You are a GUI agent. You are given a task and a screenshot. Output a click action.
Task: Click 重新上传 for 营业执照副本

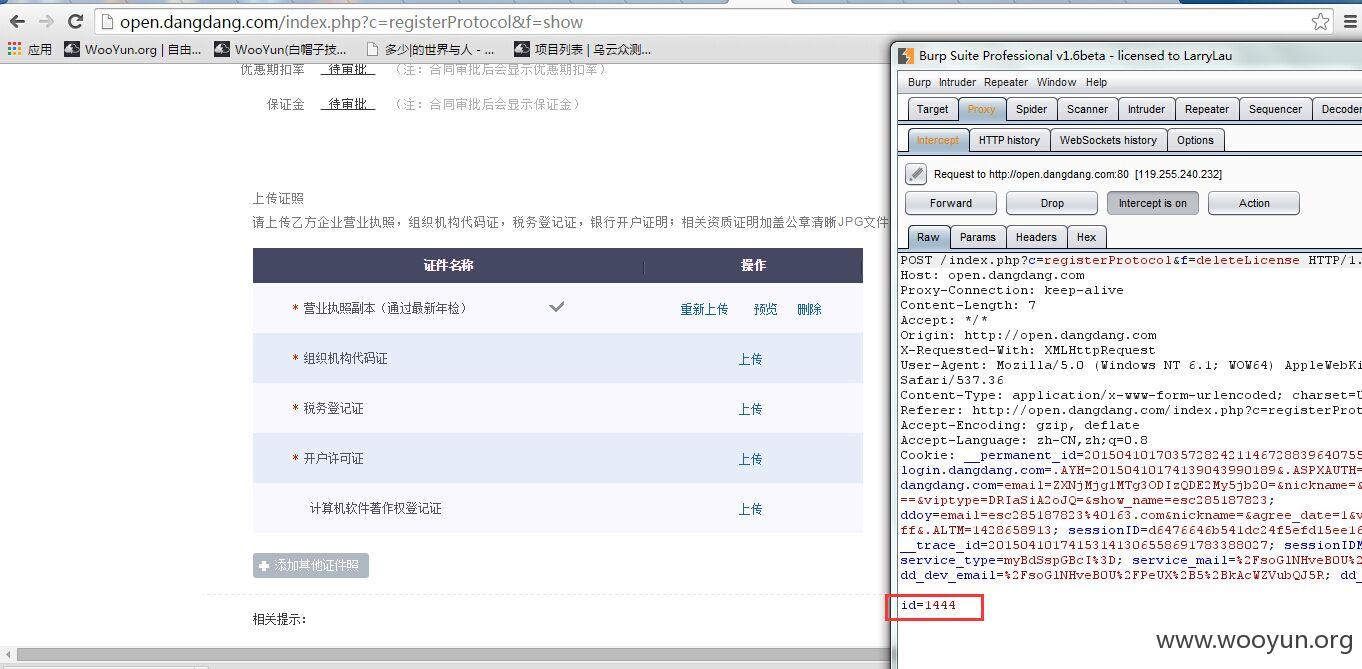pyautogui.click(x=704, y=310)
